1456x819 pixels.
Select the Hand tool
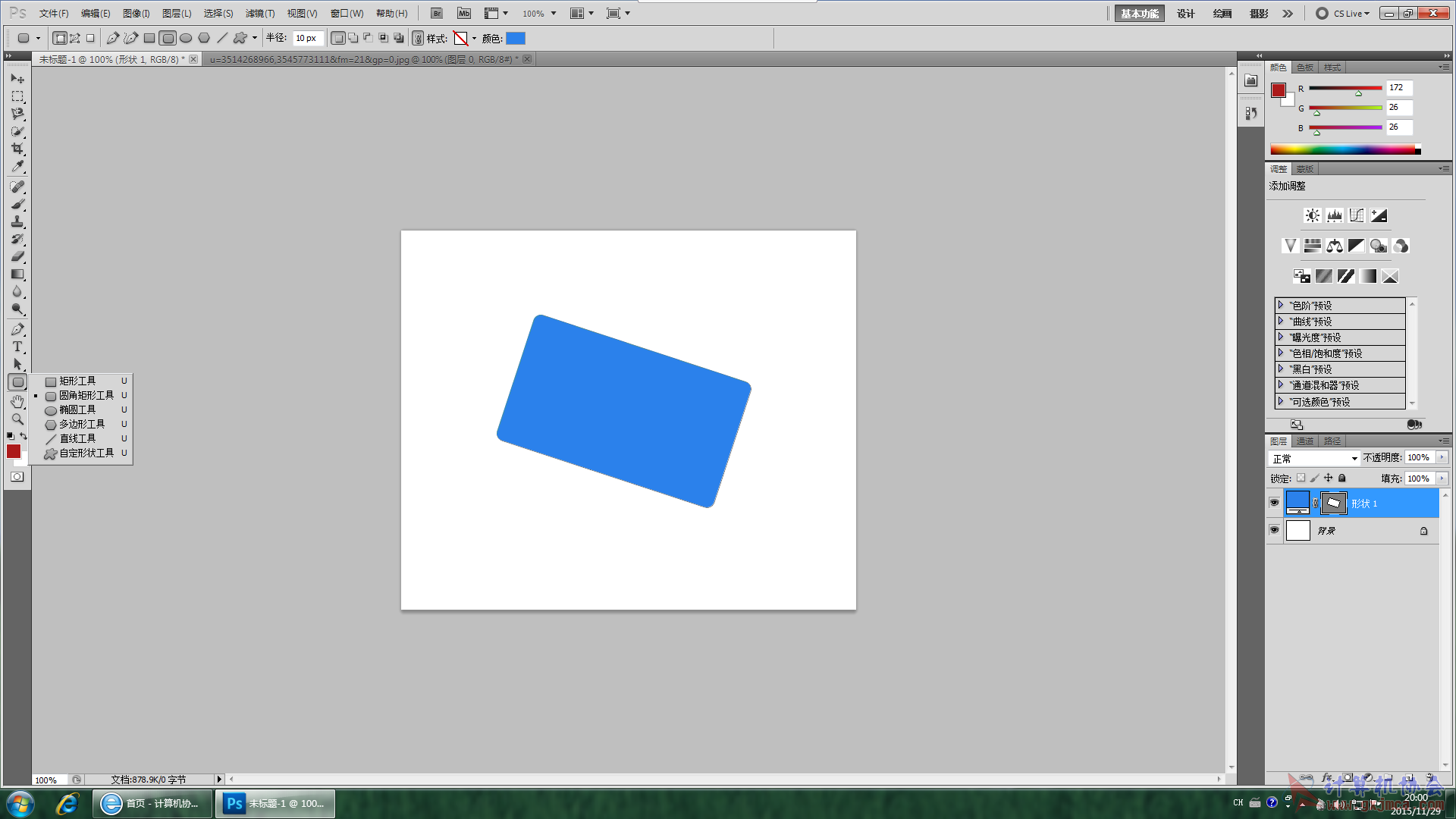pyautogui.click(x=17, y=401)
